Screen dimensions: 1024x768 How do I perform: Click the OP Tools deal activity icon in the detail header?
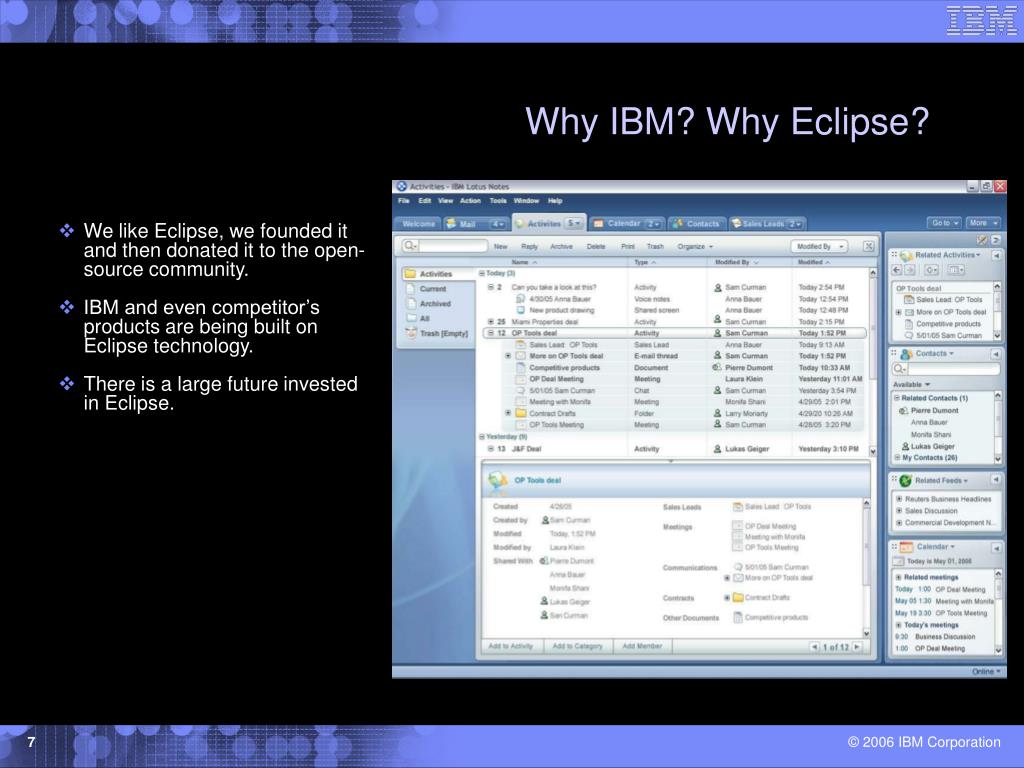(498, 482)
